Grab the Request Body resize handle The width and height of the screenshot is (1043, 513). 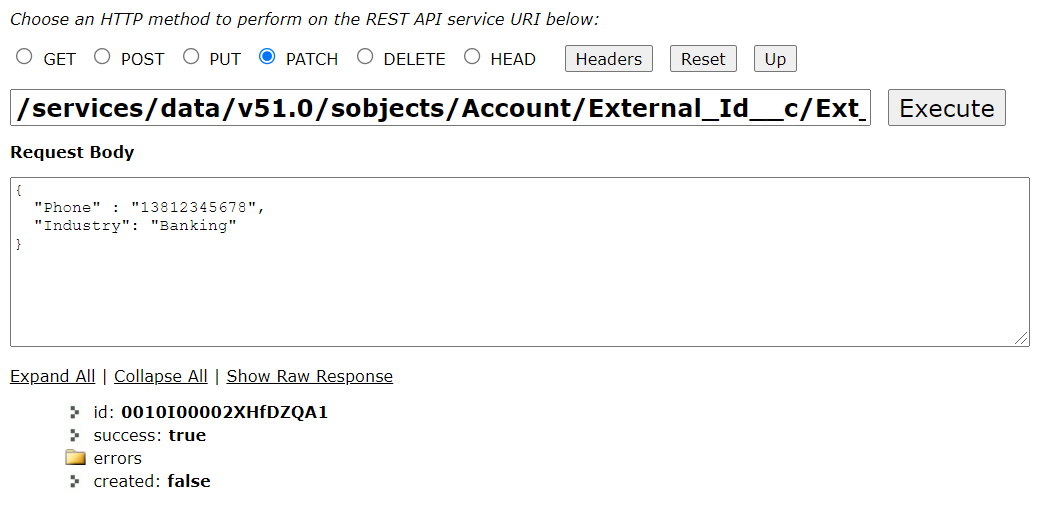pos(1021,339)
